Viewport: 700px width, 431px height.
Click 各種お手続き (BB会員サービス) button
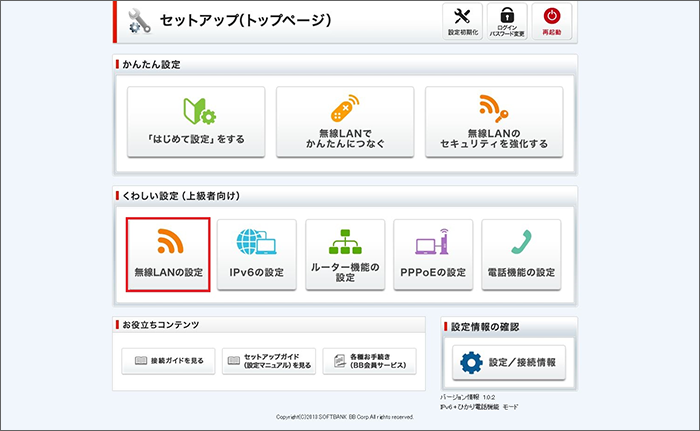370,361
